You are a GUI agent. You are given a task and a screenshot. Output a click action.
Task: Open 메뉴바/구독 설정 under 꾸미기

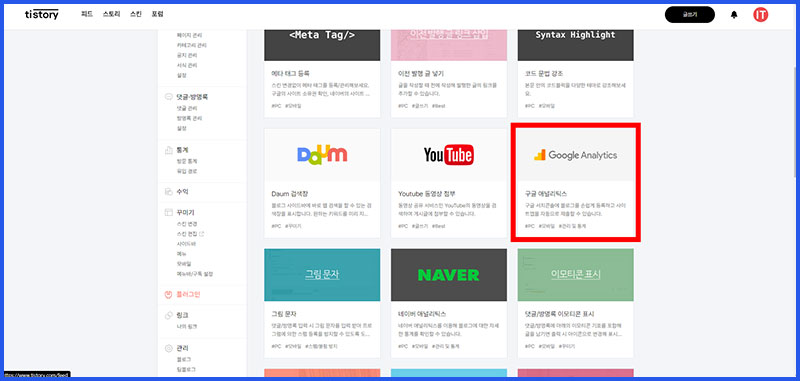click(195, 274)
